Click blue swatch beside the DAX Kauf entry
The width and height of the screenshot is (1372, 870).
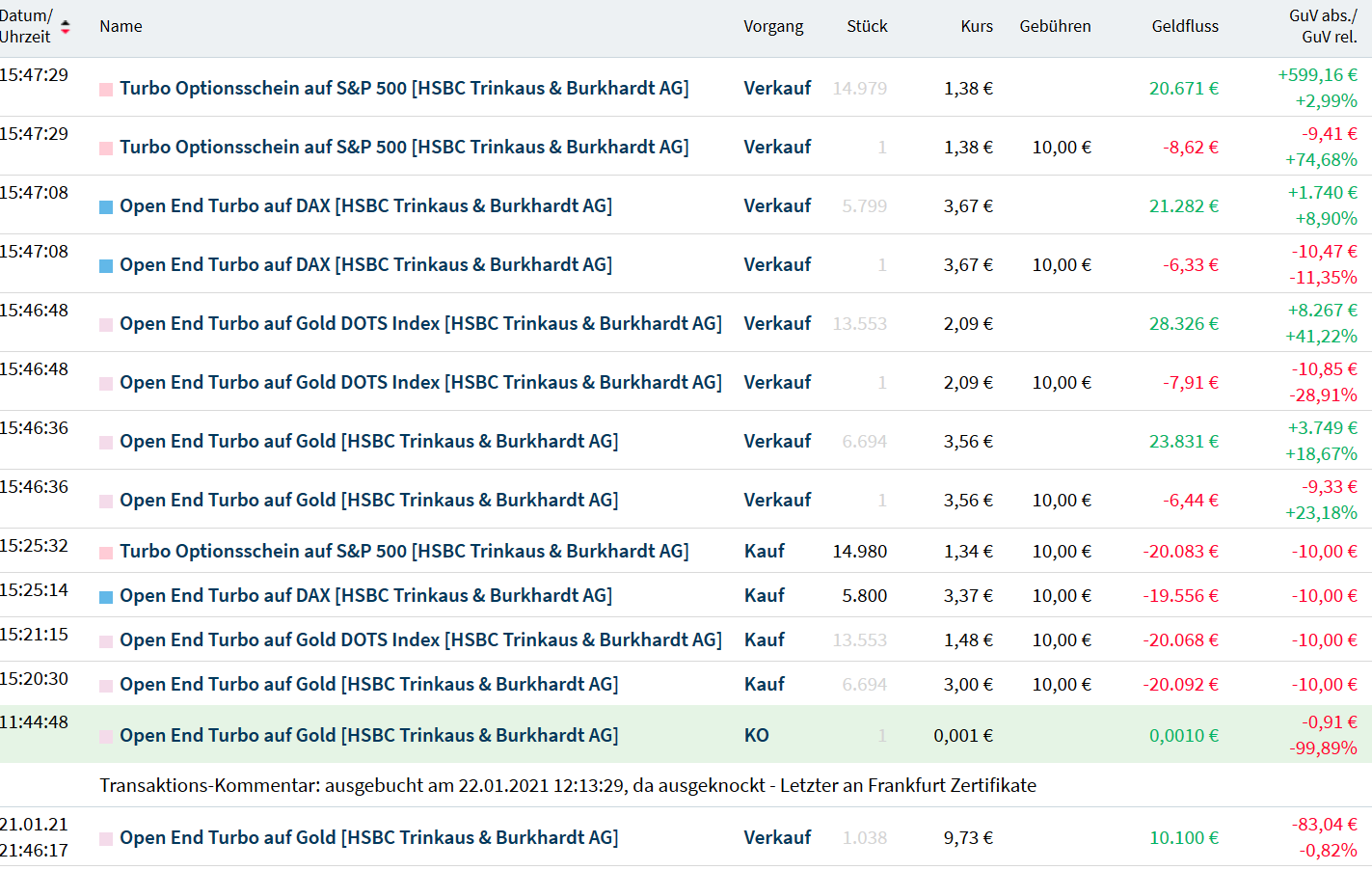point(106,597)
